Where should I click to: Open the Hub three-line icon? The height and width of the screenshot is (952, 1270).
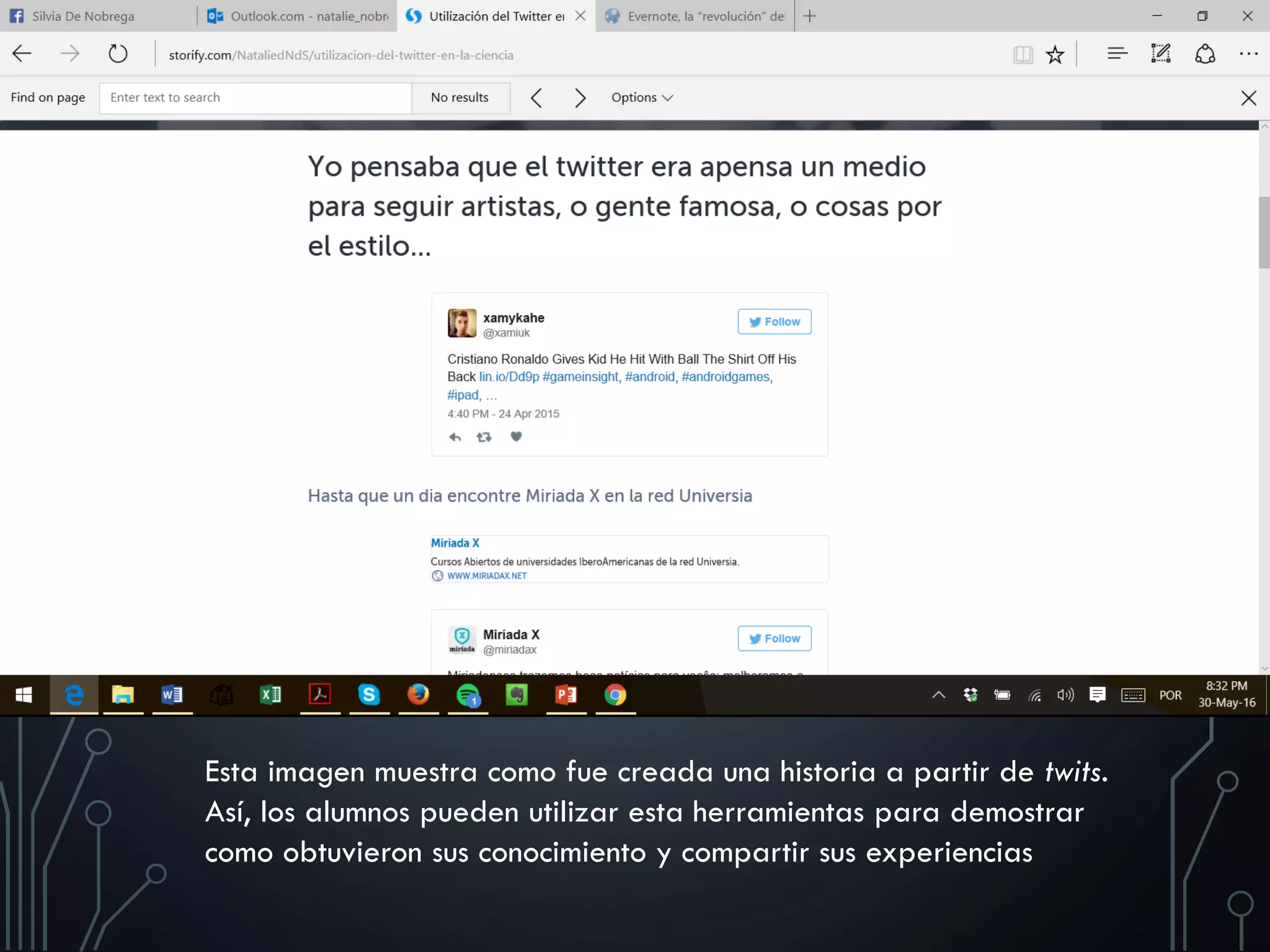(1117, 54)
